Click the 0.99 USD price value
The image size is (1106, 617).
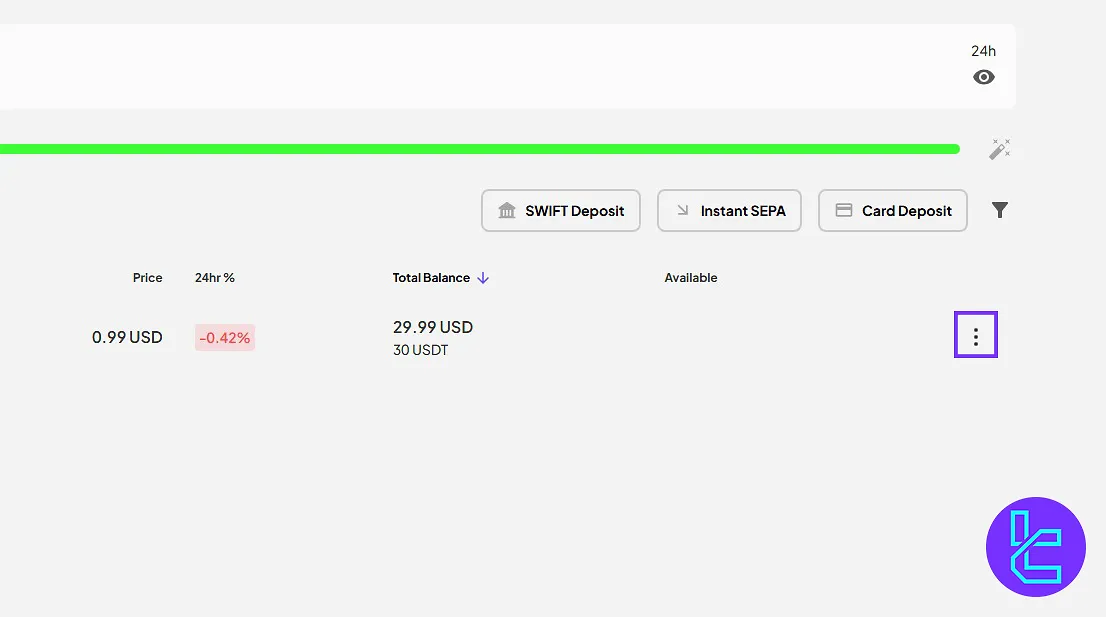coord(127,337)
